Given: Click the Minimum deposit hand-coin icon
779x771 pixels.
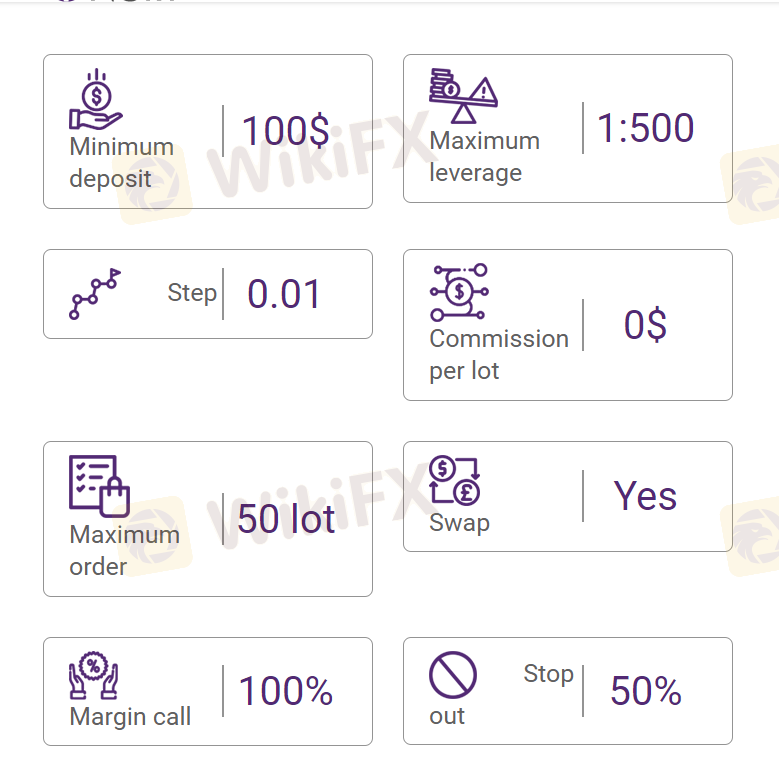Looking at the screenshot, I should coord(96,100).
